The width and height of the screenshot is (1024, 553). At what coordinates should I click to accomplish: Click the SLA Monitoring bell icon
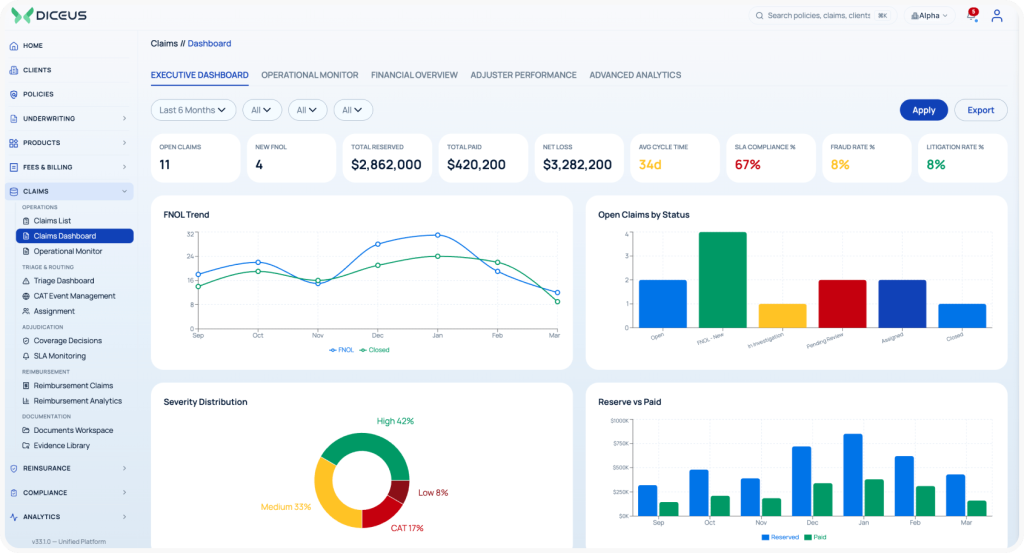[x=26, y=356]
